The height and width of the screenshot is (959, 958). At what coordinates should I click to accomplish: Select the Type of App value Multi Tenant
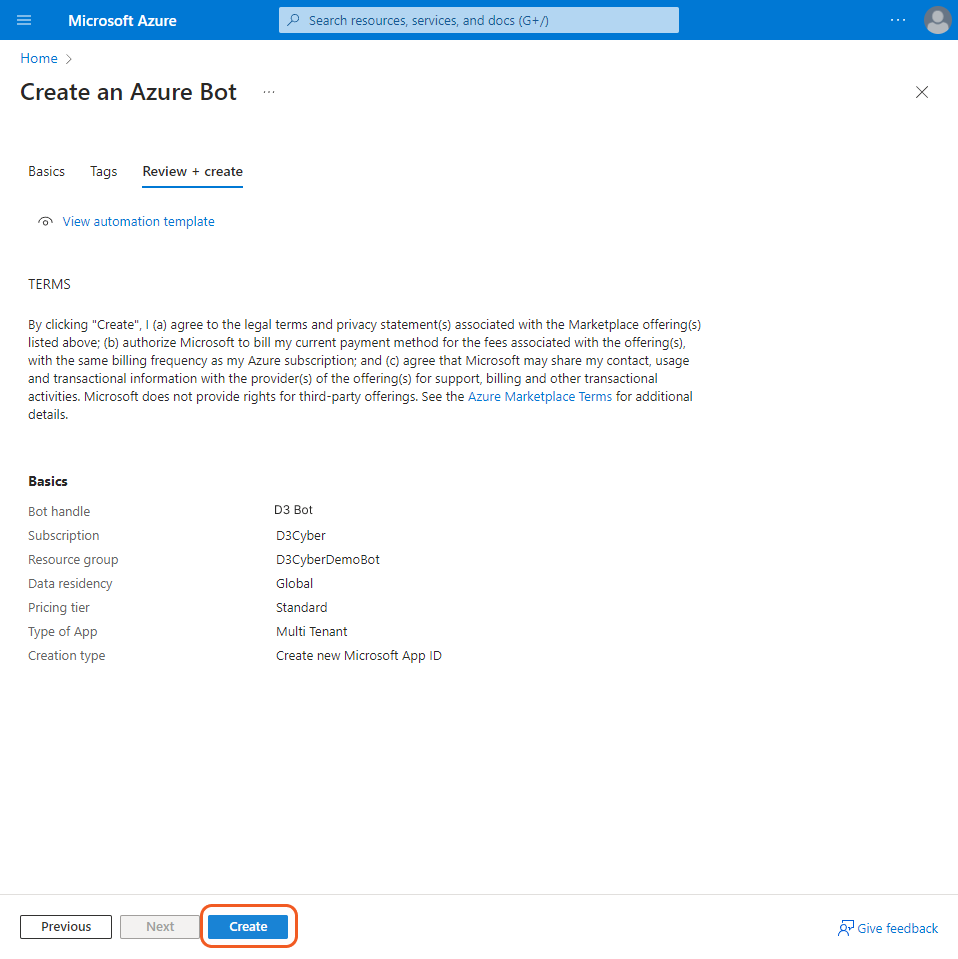(x=311, y=631)
